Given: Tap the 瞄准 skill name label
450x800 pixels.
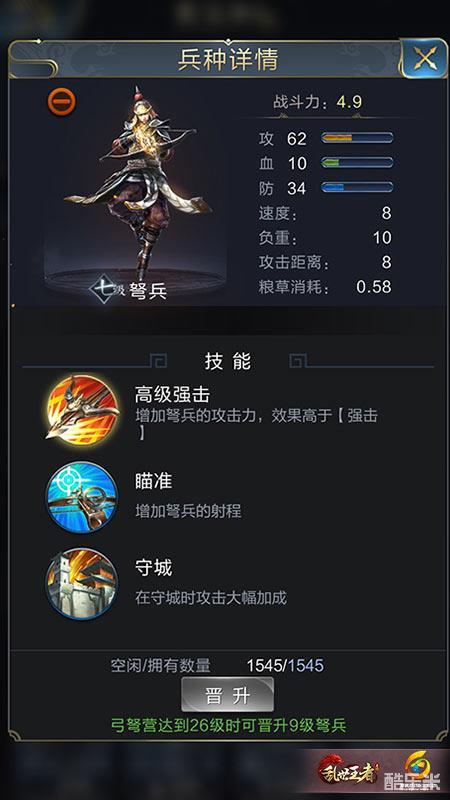Looking at the screenshot, I should 153,481.
